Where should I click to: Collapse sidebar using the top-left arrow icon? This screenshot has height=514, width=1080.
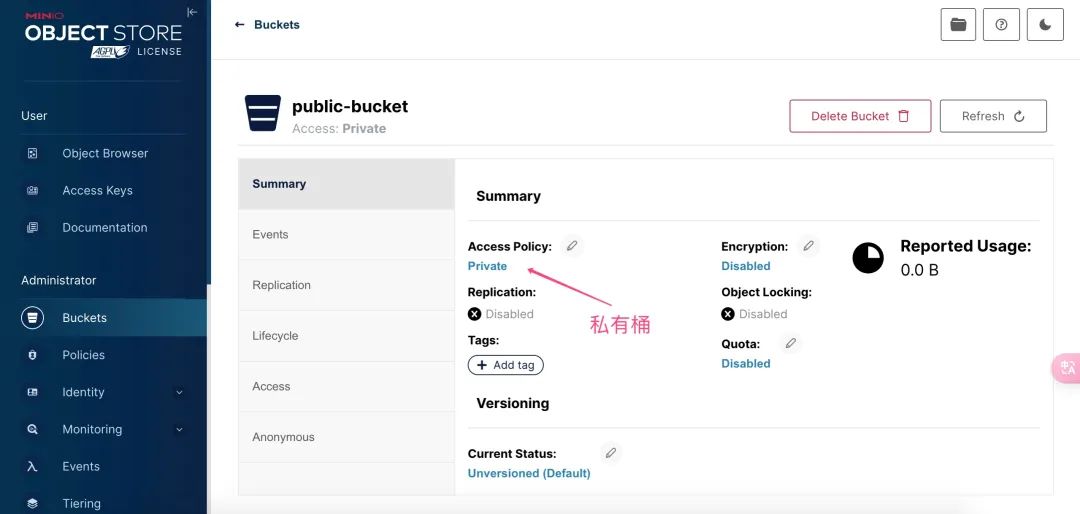[192, 12]
